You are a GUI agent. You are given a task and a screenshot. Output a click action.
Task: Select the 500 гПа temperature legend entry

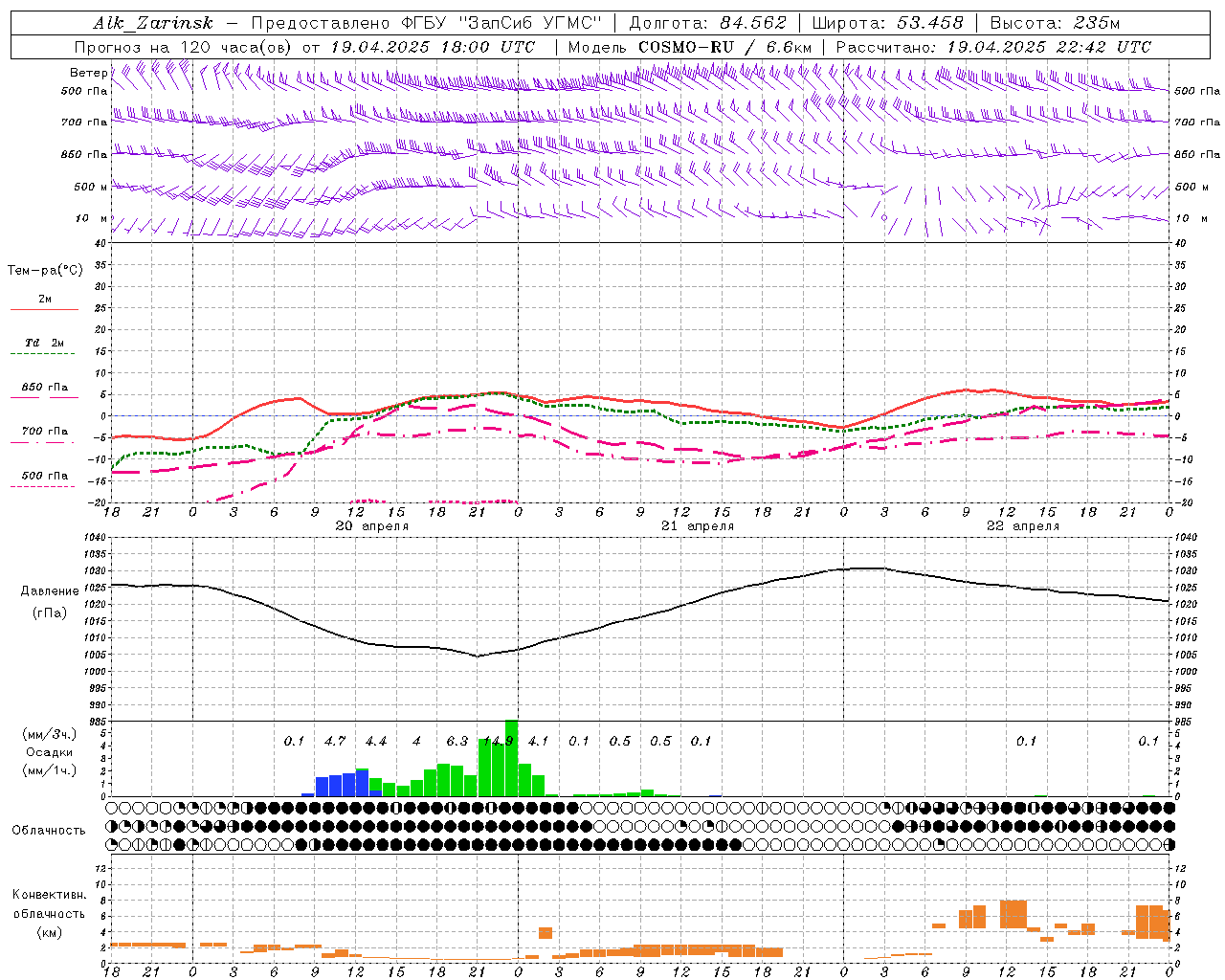tap(44, 479)
